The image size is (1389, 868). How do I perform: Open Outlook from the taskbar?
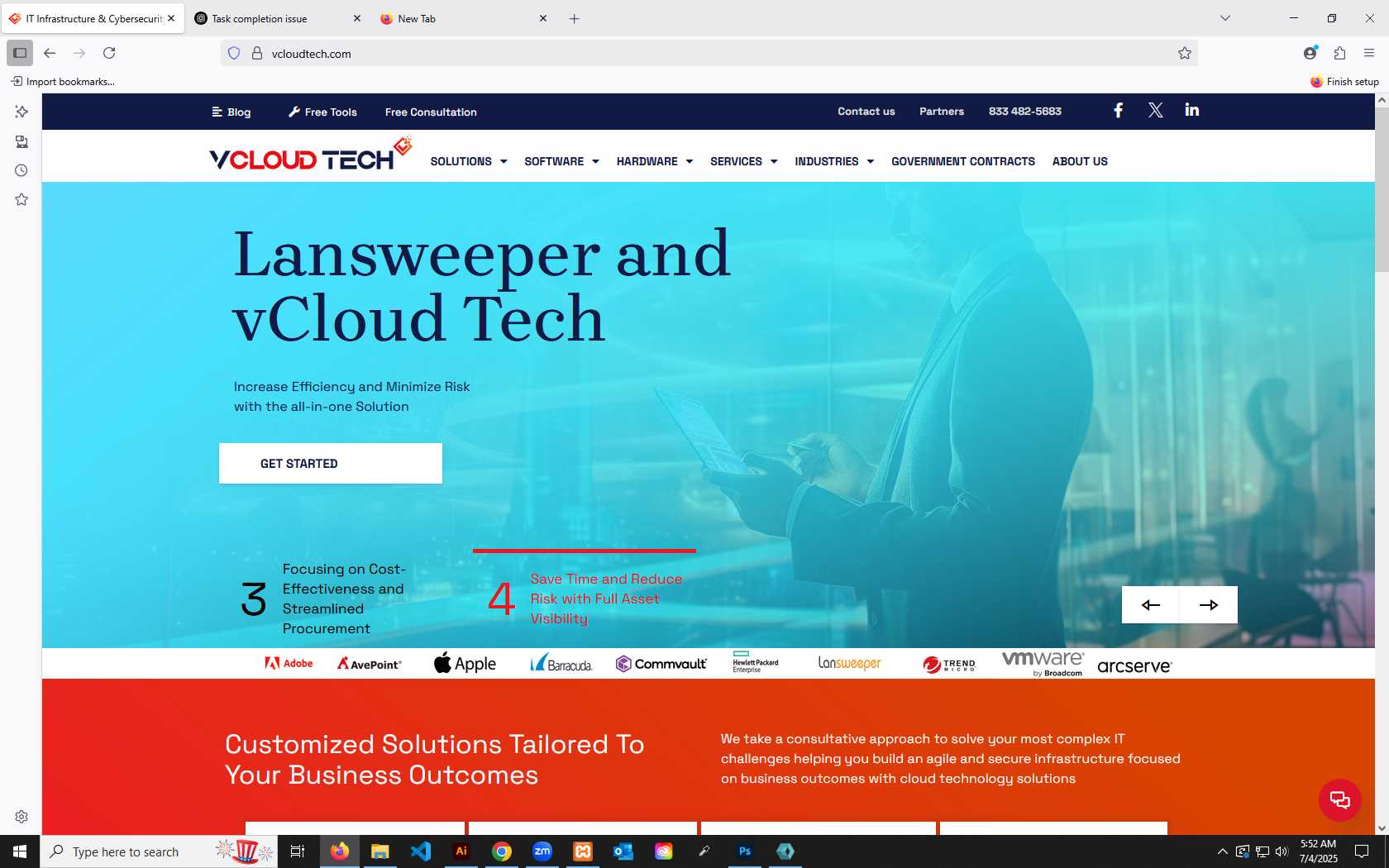coord(623,851)
